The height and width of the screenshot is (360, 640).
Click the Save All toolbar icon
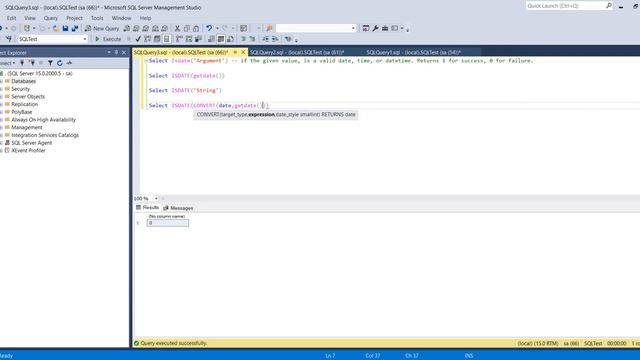pyautogui.click(x=75, y=29)
